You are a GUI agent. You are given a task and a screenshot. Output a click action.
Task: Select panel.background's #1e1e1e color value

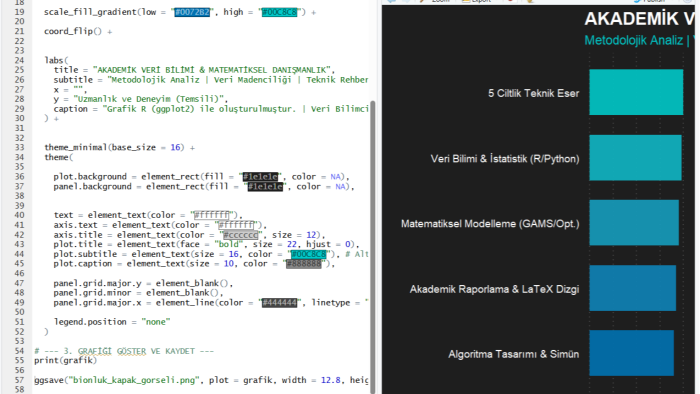(265, 187)
